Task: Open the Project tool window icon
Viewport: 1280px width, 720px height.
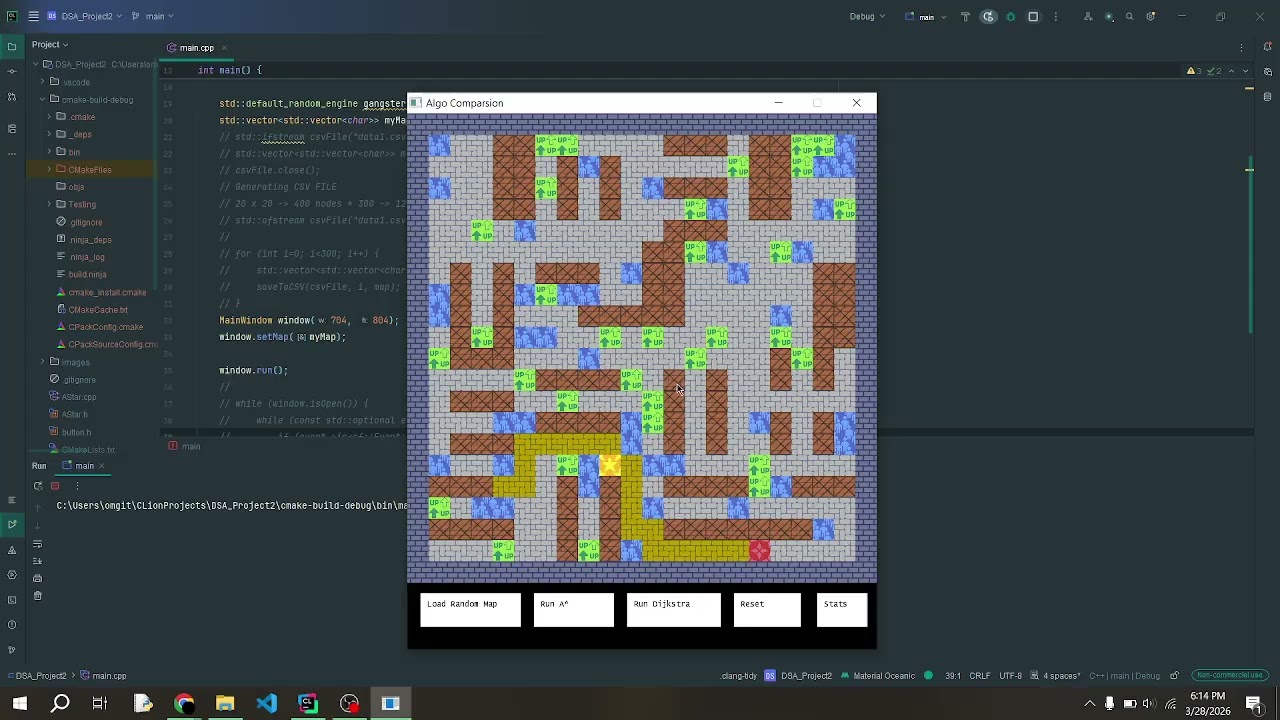Action: [12, 45]
